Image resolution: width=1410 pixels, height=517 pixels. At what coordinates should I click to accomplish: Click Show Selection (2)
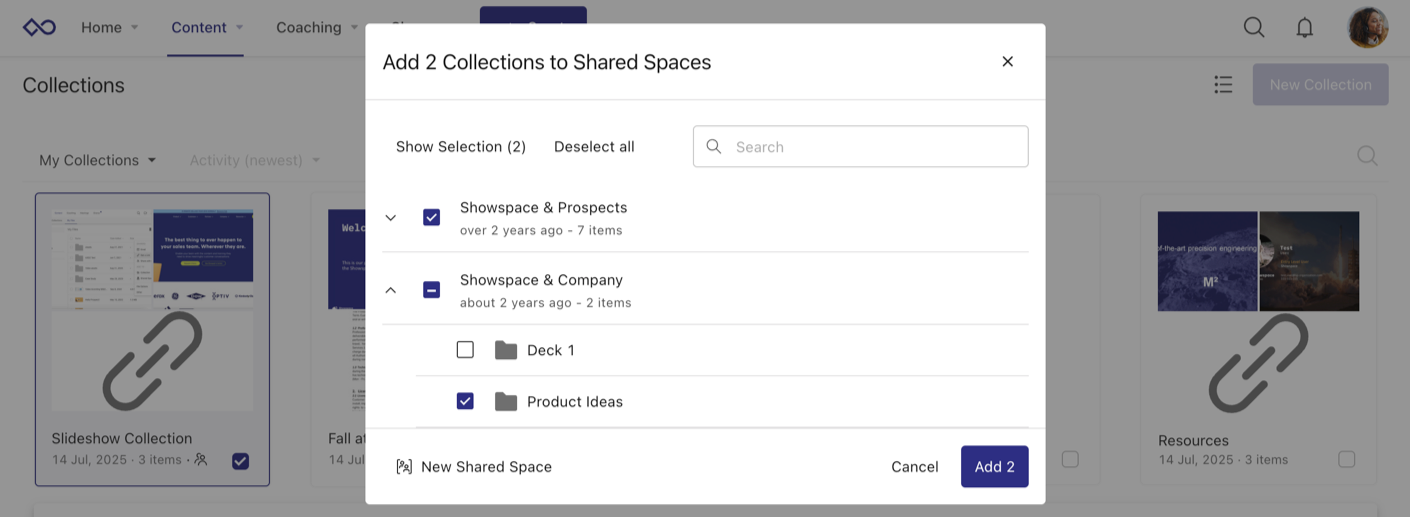[x=461, y=147]
